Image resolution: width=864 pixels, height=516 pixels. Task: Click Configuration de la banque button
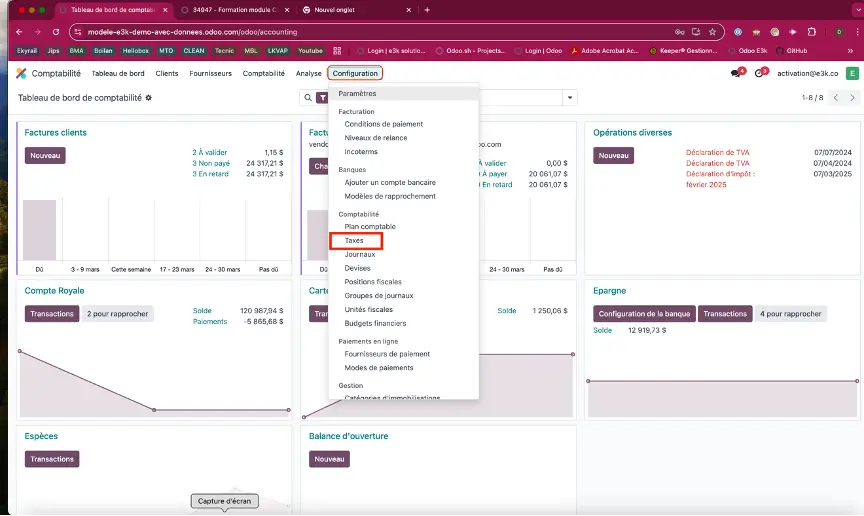(643, 314)
